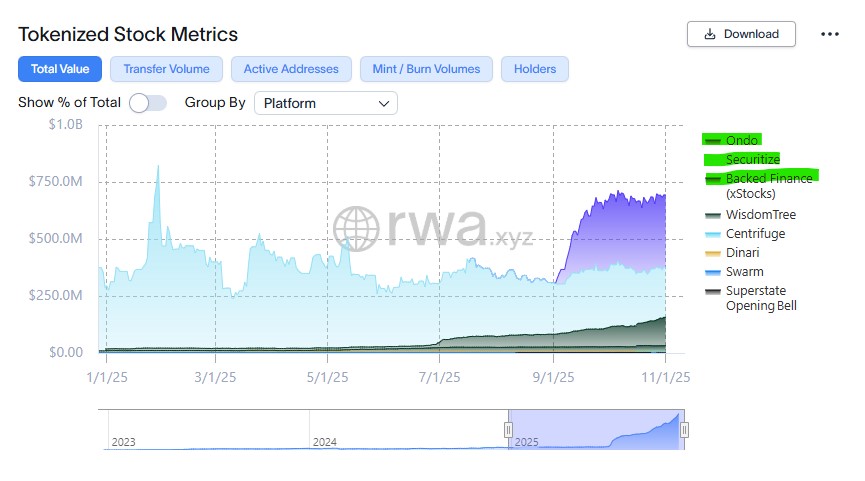Click the 2023 area in timeline navigator

[200, 430]
